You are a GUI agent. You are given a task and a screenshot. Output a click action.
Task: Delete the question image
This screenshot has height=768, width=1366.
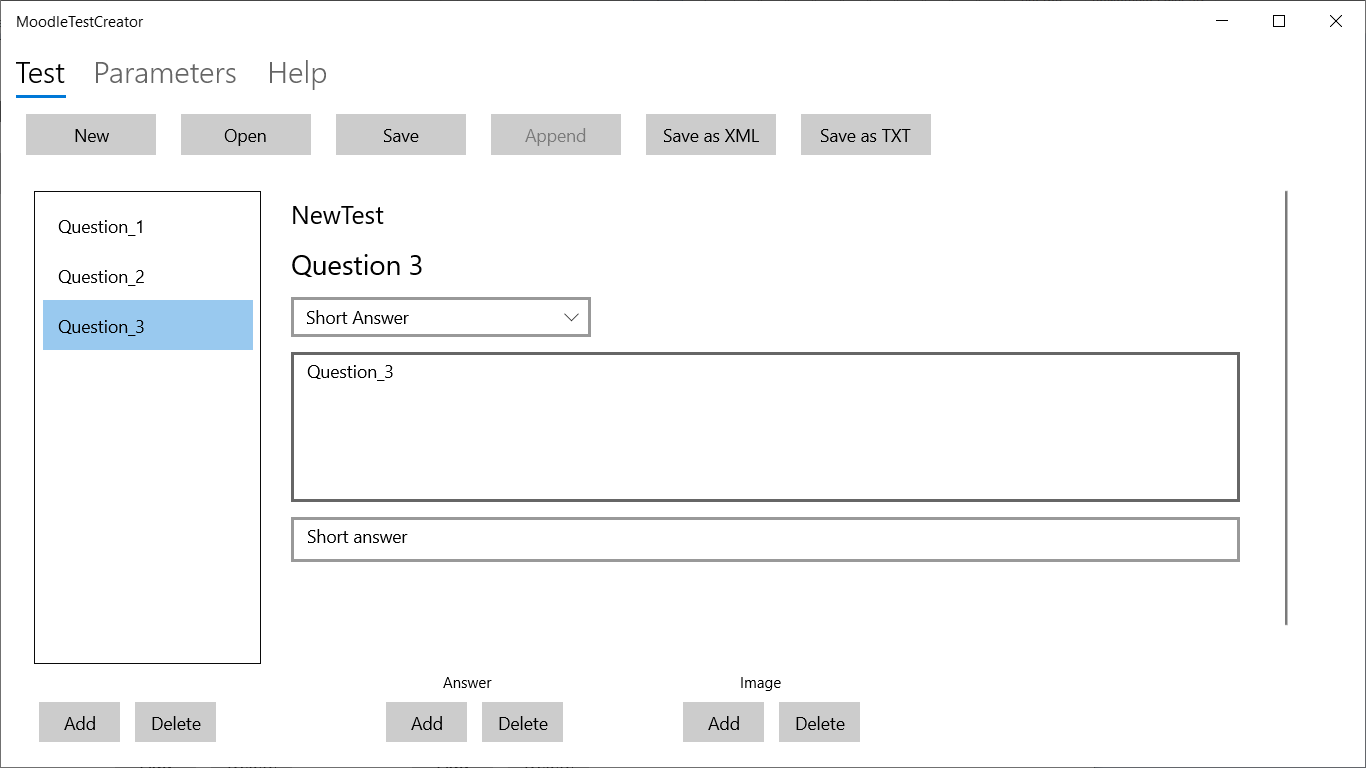(820, 723)
